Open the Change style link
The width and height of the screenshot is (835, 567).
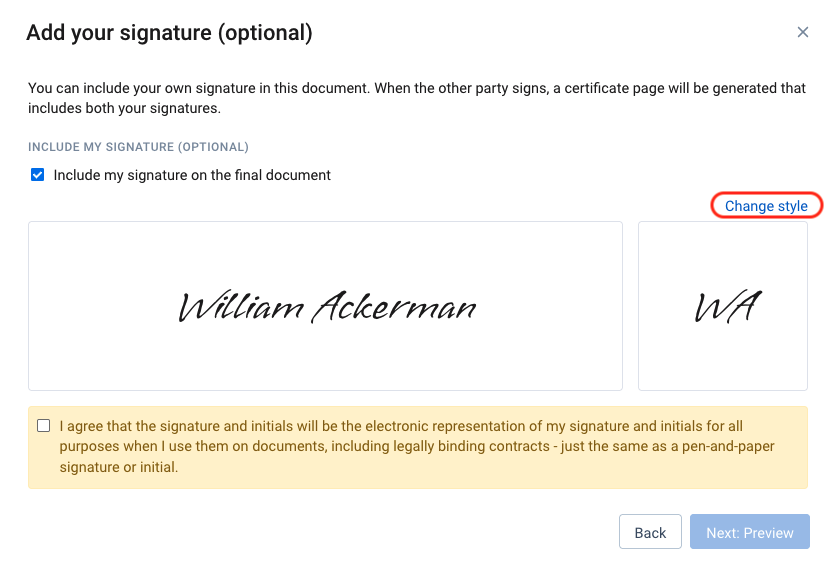pyautogui.click(x=766, y=206)
